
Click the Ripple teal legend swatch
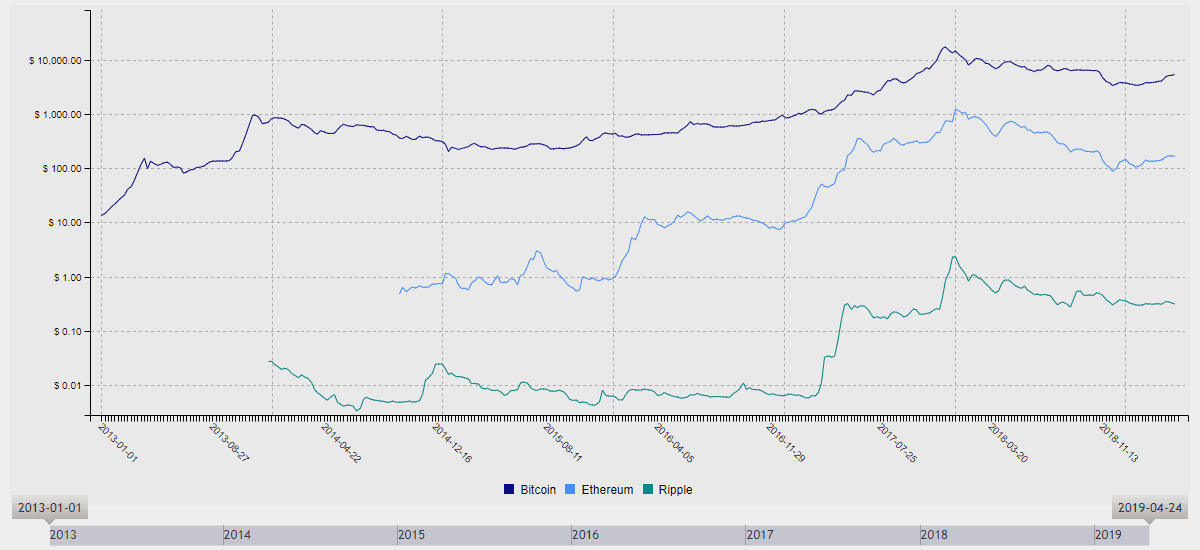click(x=647, y=490)
